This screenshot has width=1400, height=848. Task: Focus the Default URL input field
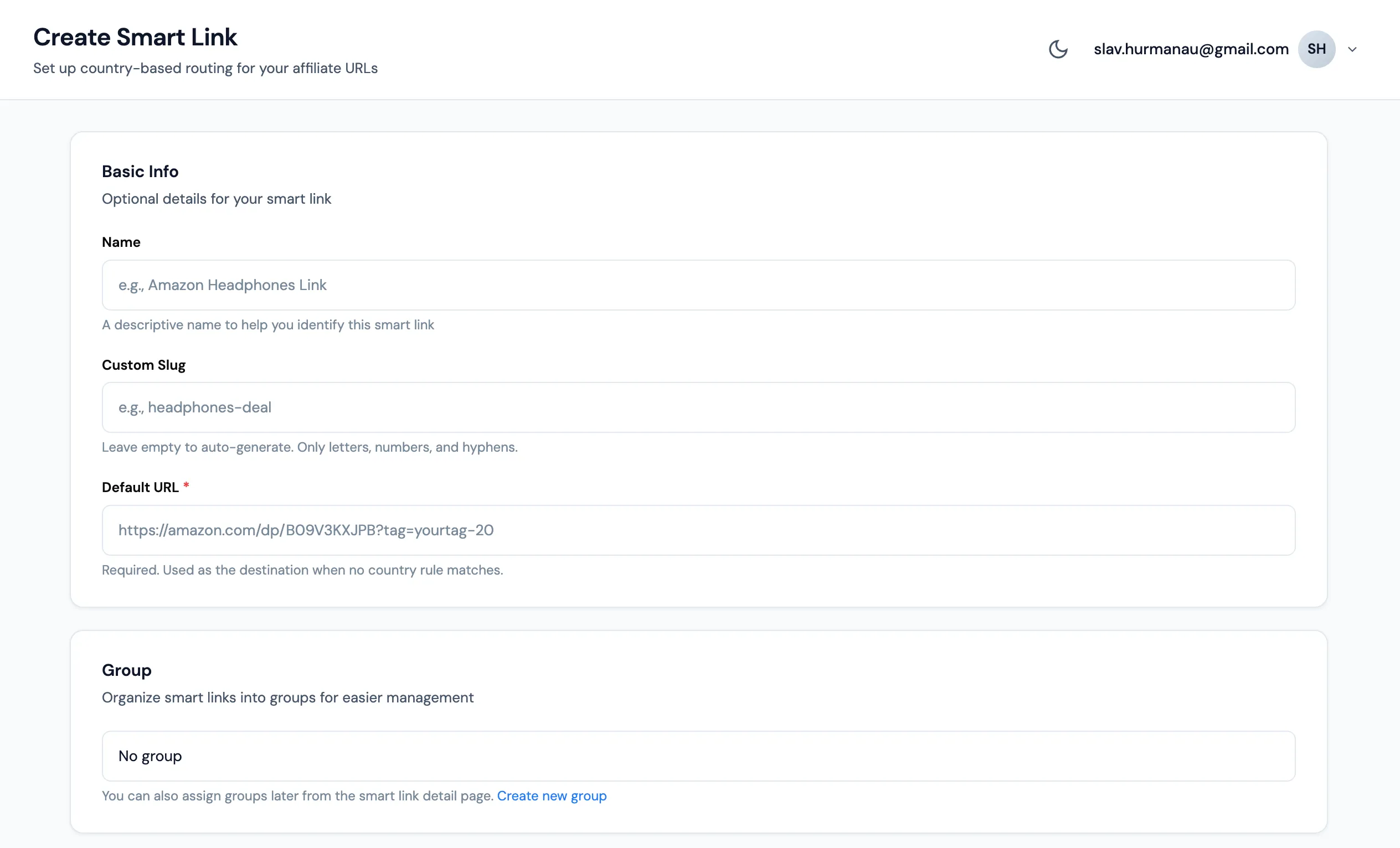pos(698,530)
